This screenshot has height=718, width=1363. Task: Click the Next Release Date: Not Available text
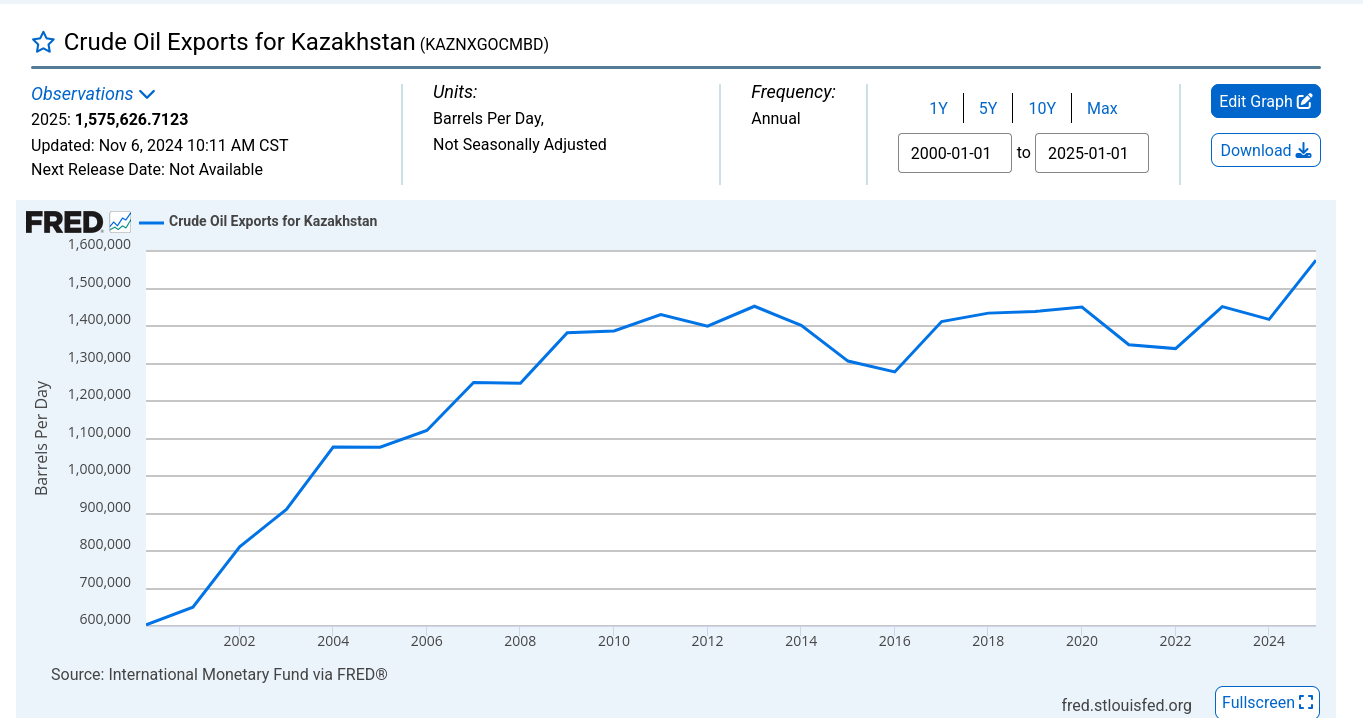(147, 169)
